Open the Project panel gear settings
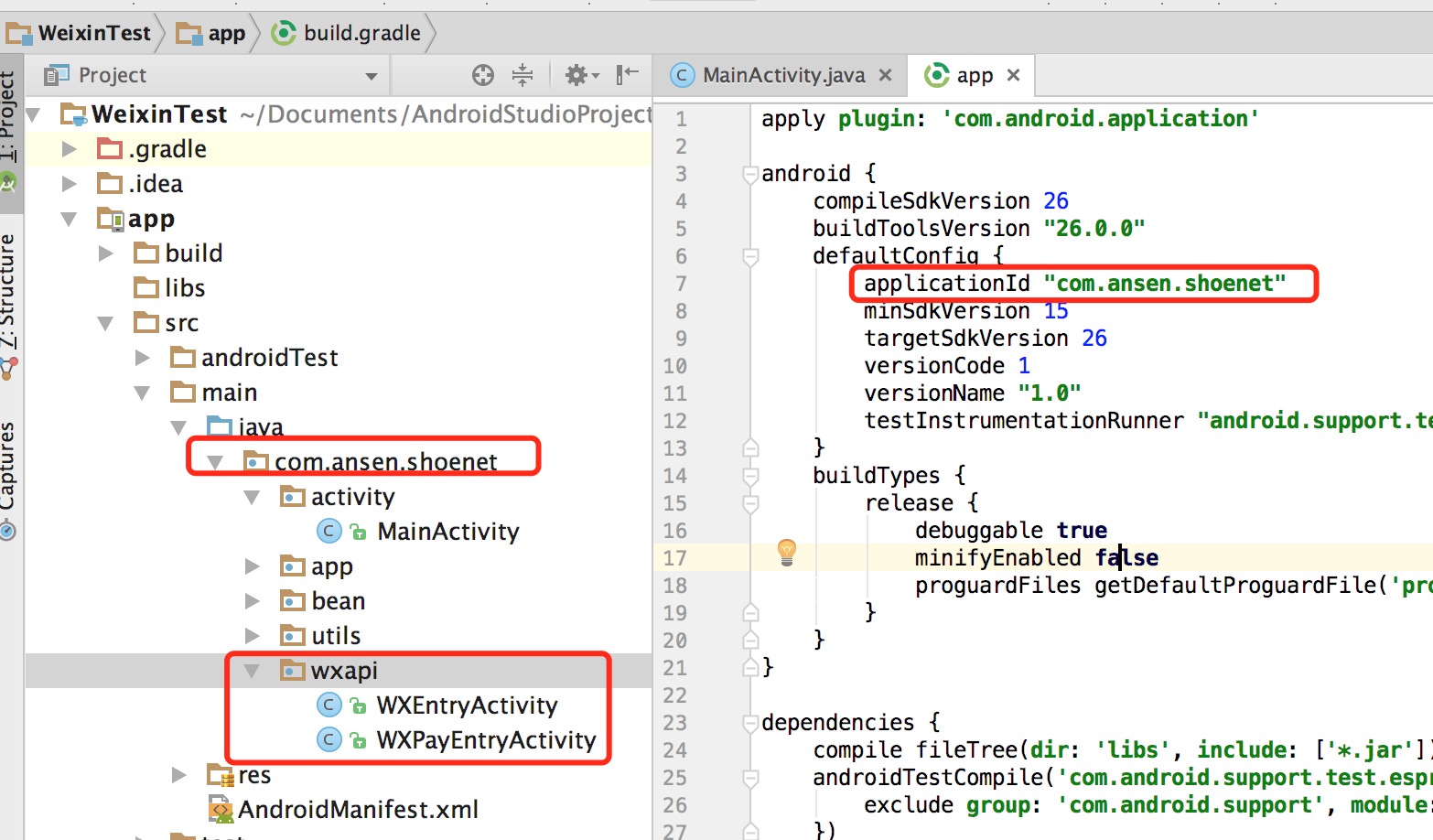The width and height of the screenshot is (1433, 840). point(581,75)
